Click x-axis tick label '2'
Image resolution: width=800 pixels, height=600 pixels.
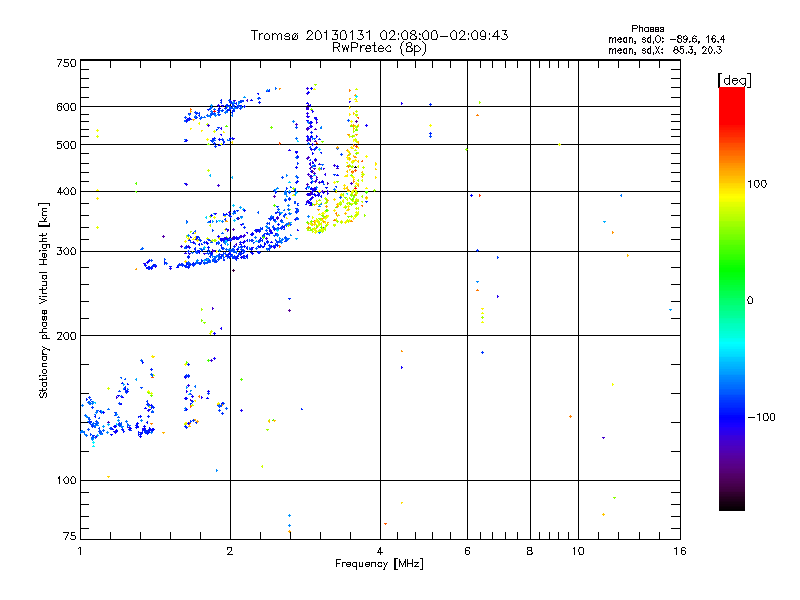click(x=230, y=551)
